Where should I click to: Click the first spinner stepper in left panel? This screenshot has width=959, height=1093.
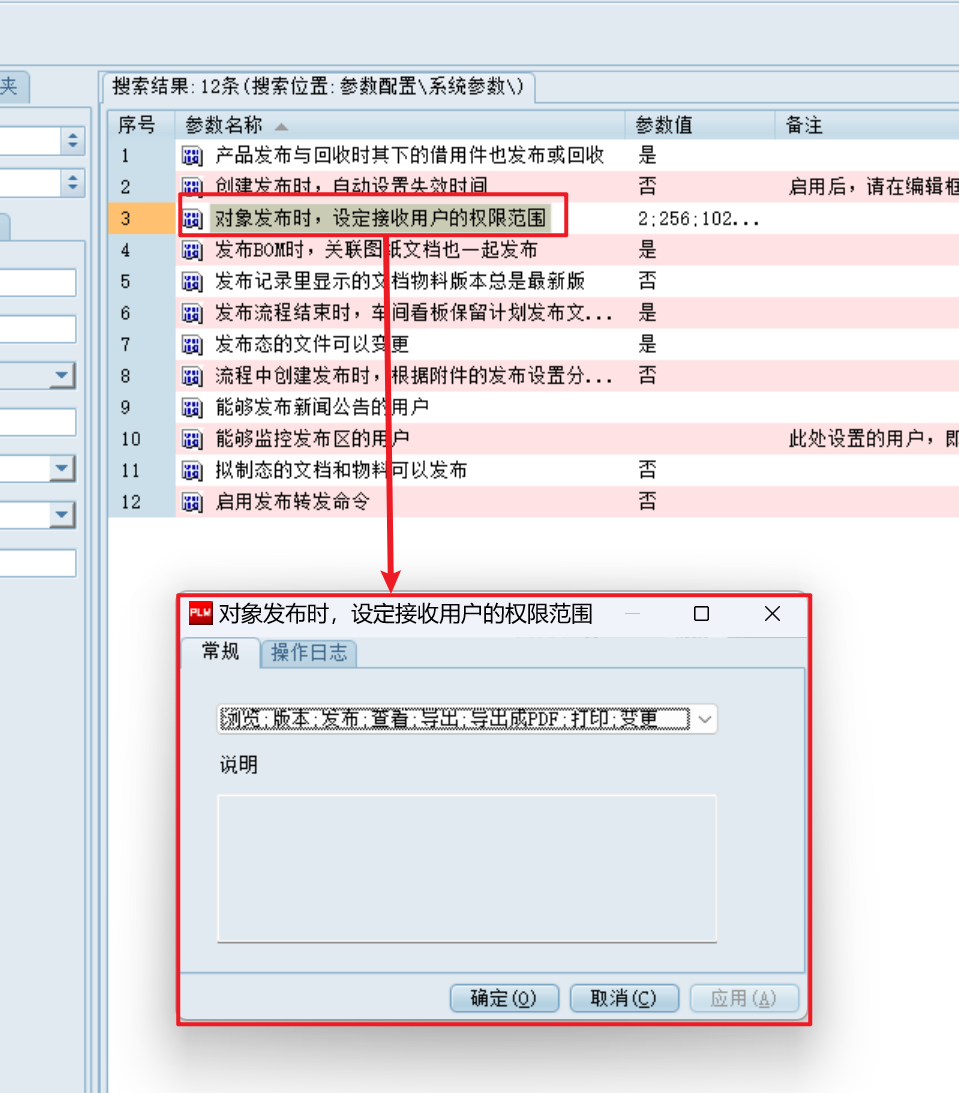[x=72, y=141]
